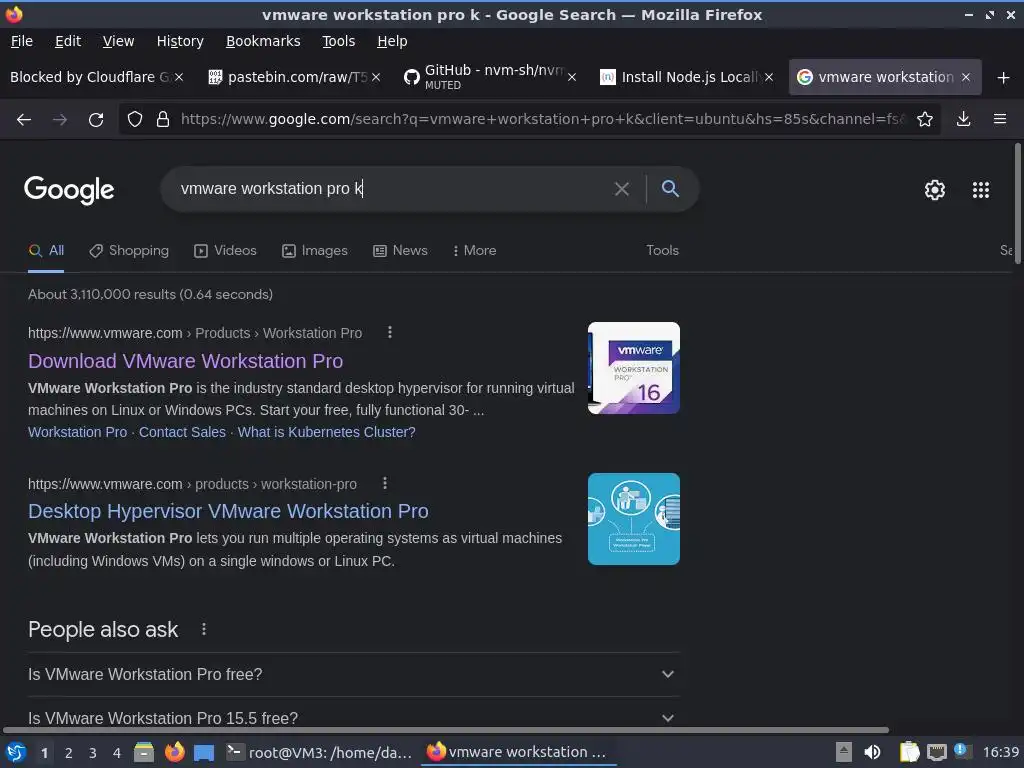Click the forward navigation arrow
The width and height of the screenshot is (1024, 768).
pyautogui.click(x=60, y=120)
